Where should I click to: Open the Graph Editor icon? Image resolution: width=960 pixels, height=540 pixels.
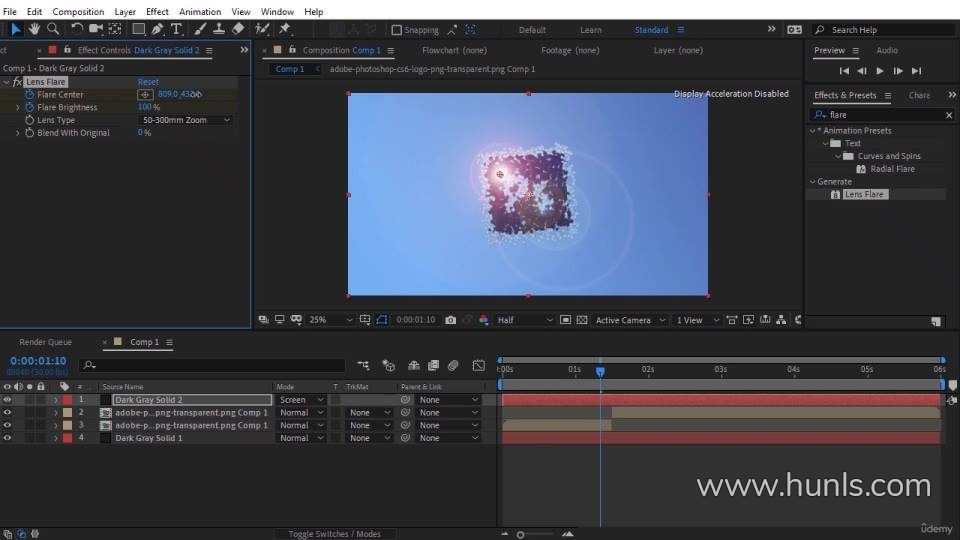479,366
